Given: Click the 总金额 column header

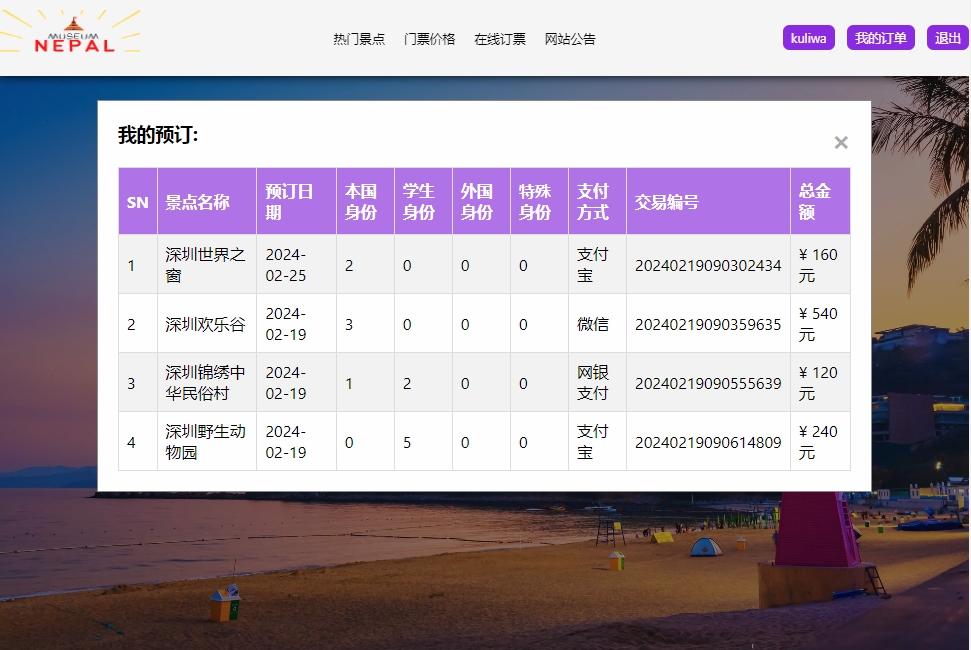Looking at the screenshot, I should point(814,202).
